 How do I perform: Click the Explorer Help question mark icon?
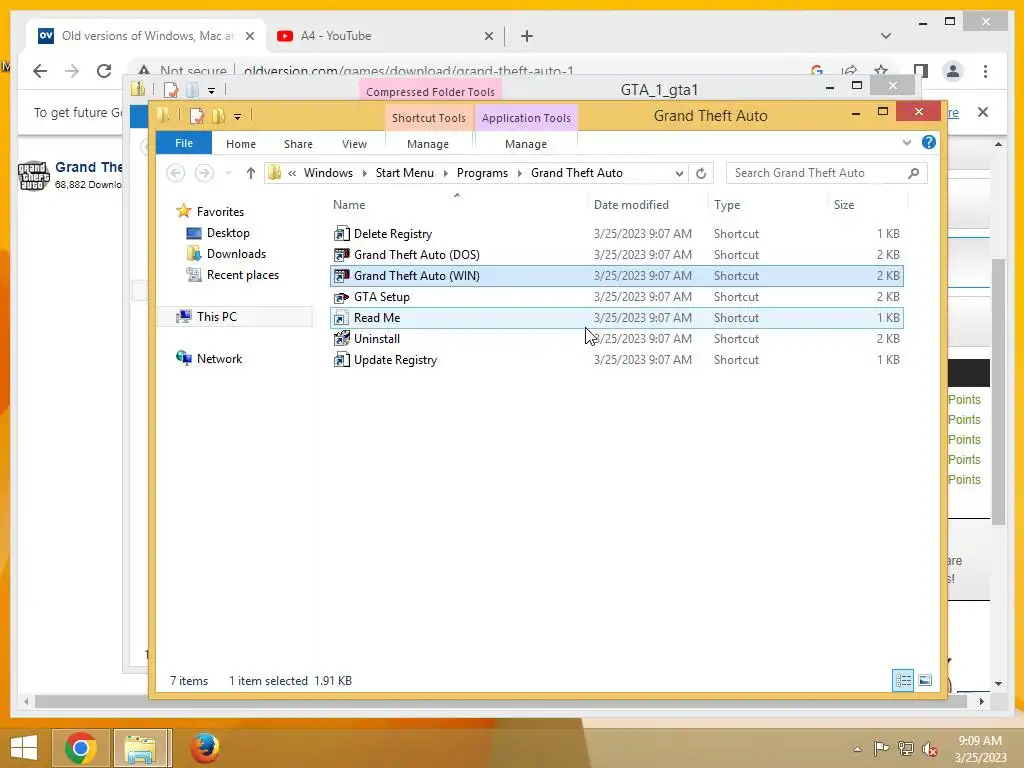[928, 142]
